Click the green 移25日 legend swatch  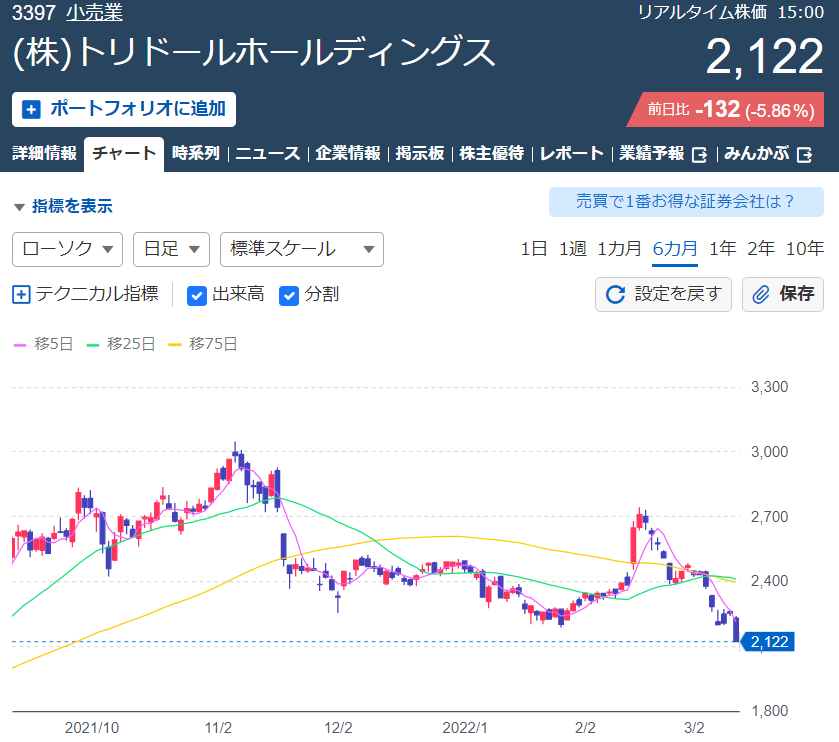point(93,345)
